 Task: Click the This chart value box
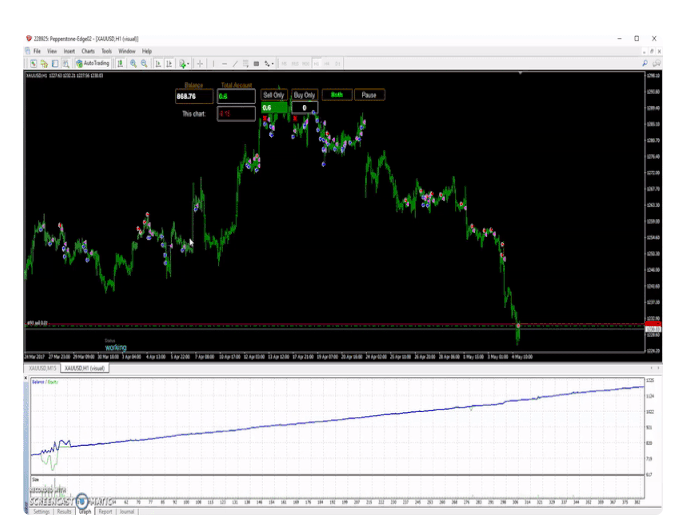pyautogui.click(x=236, y=114)
